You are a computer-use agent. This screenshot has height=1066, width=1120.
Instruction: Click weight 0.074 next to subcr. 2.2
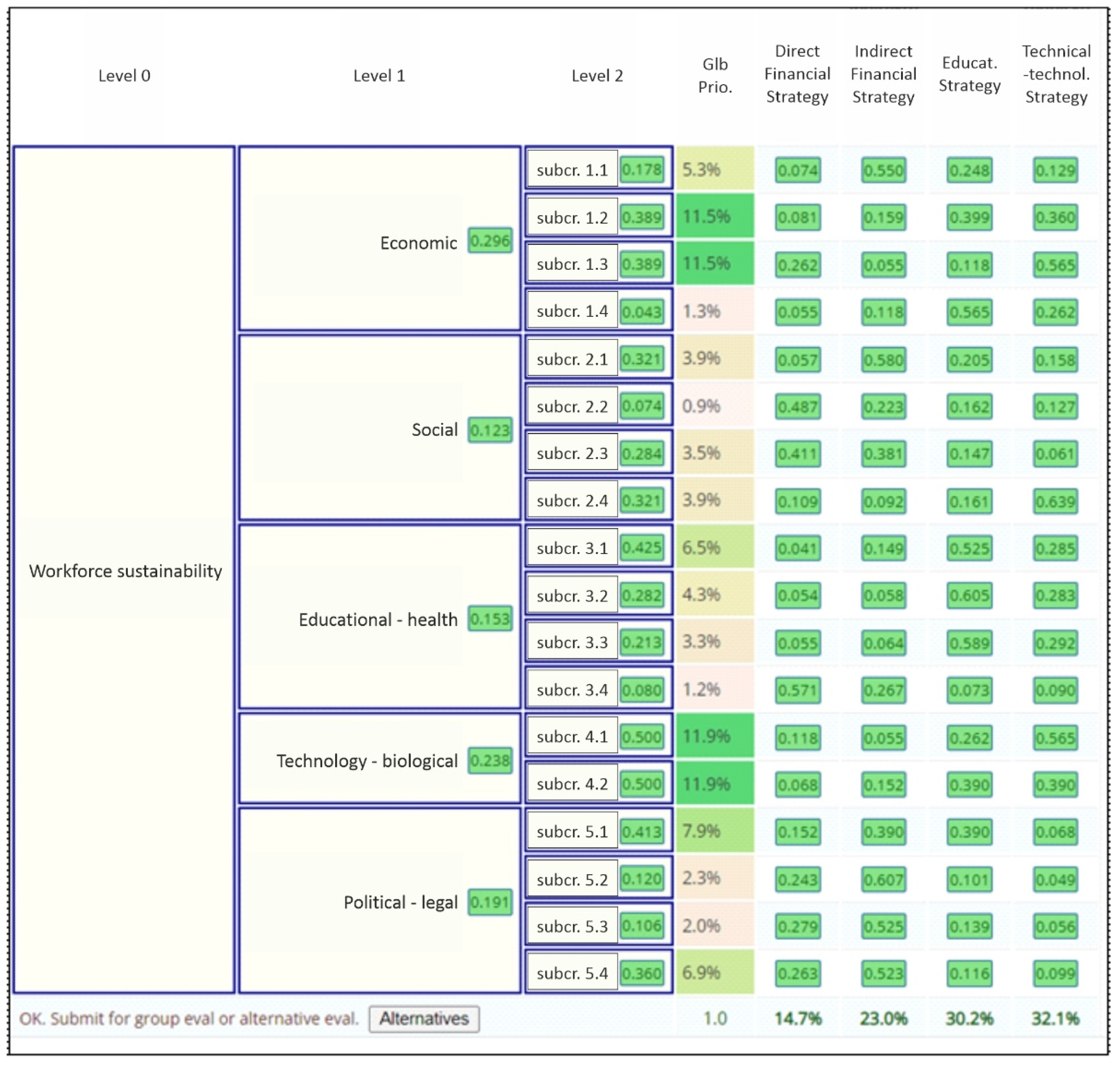(641, 406)
